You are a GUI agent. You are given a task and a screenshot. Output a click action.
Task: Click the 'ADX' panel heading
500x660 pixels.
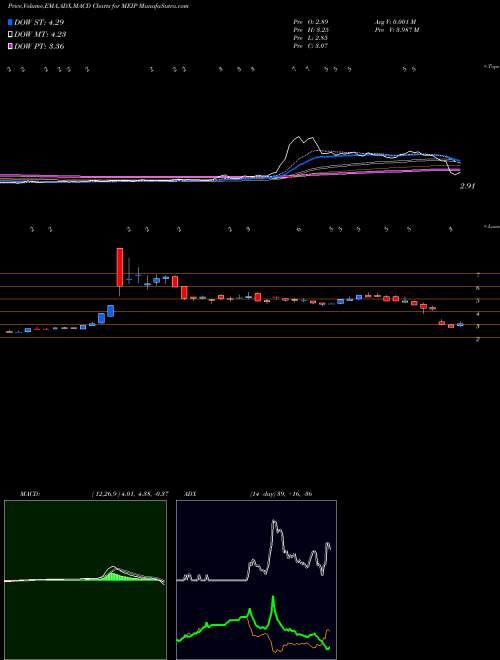click(191, 494)
